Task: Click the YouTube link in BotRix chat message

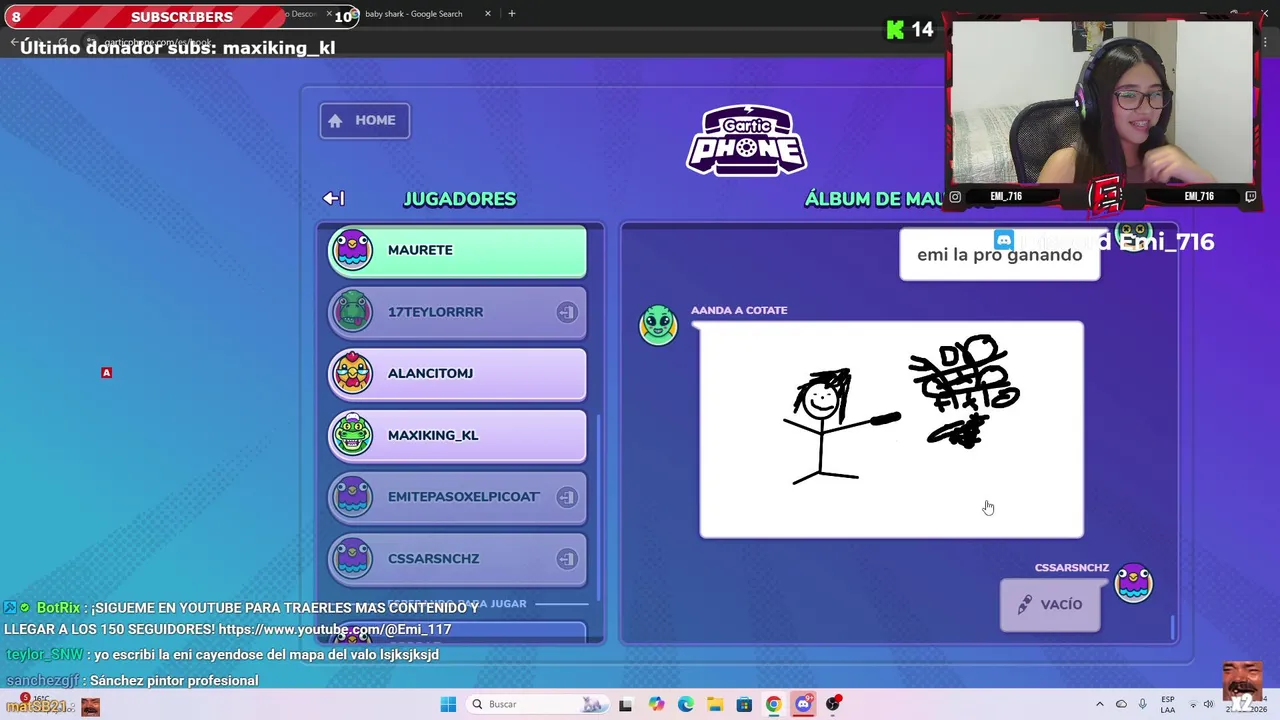Action: pyautogui.click(x=335, y=629)
